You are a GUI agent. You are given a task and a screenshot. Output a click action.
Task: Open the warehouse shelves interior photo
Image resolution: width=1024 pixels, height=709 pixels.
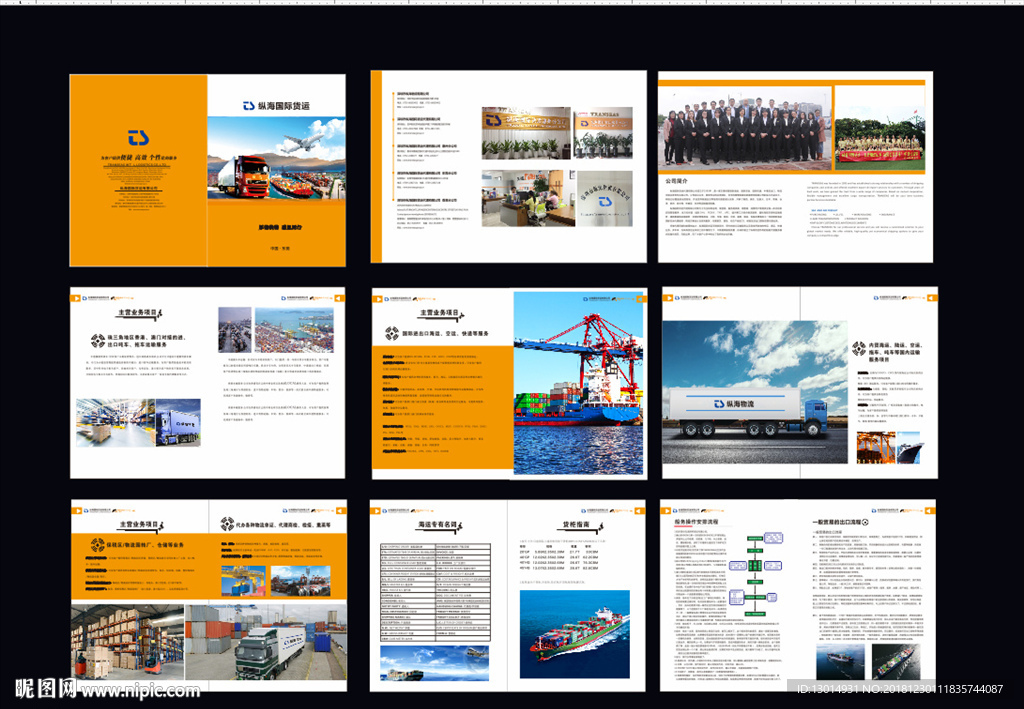(115, 423)
